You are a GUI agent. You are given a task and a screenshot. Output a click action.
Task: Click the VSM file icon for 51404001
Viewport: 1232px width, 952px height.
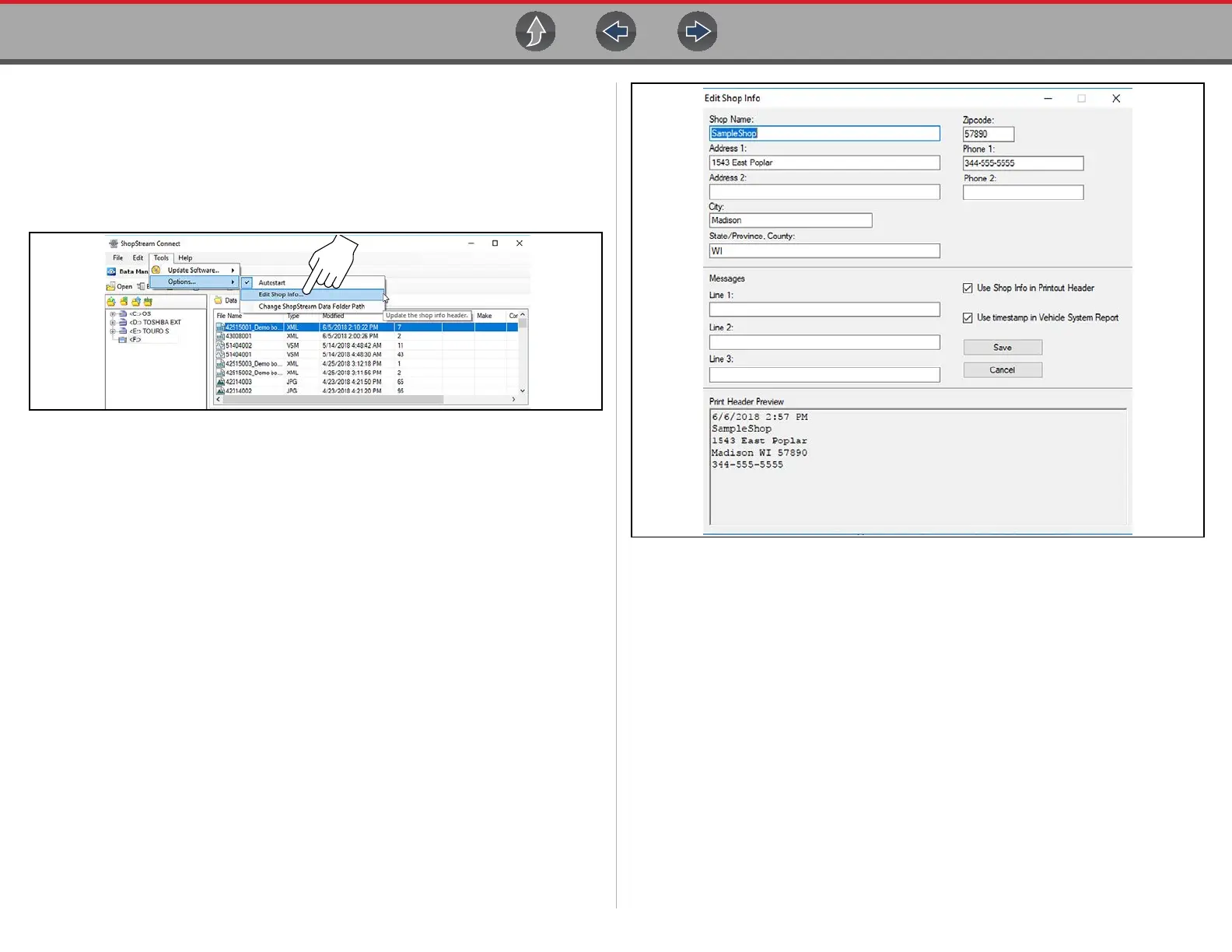click(220, 355)
